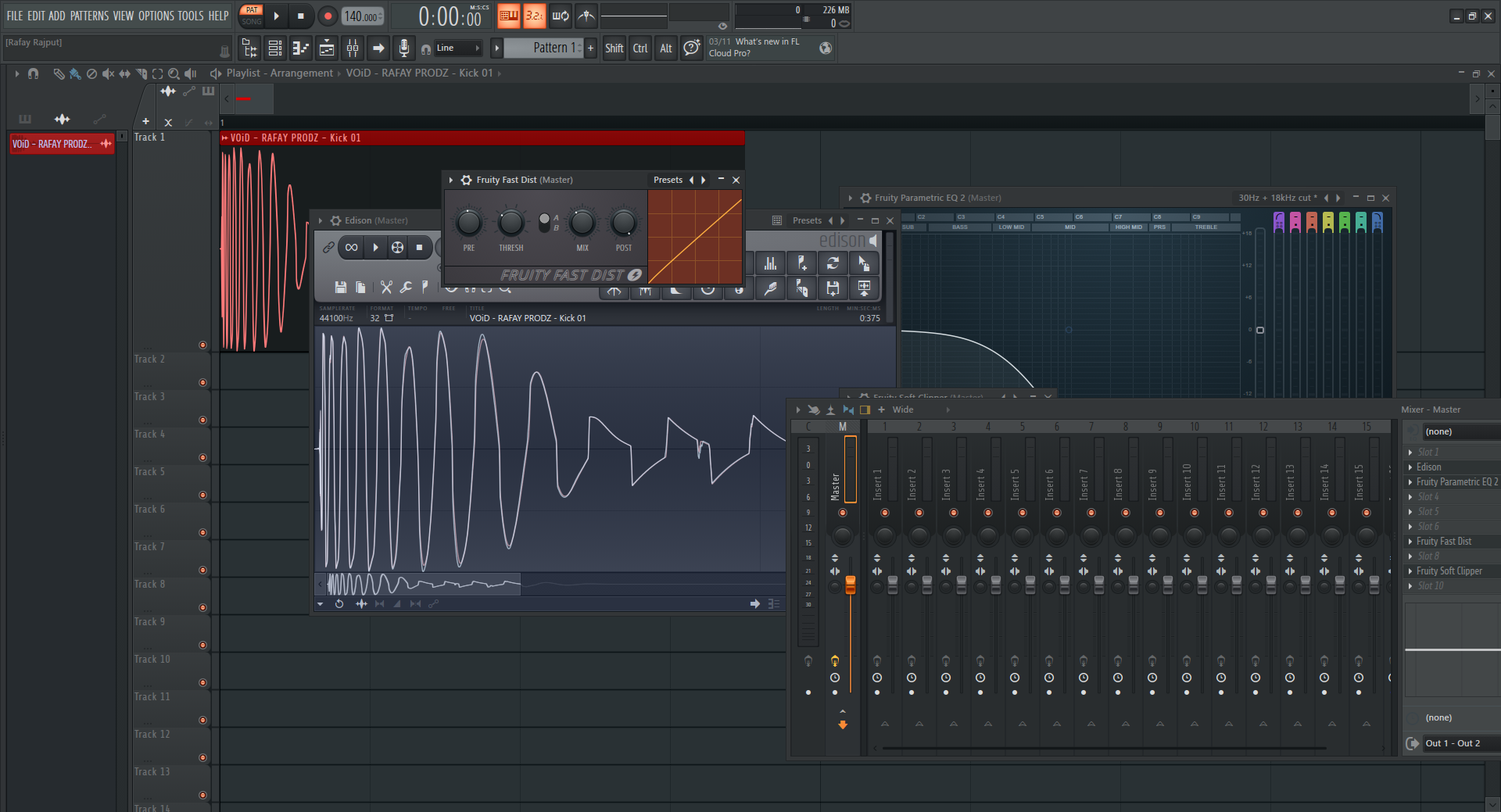Flip the A/B switch in Fruity Fast Dist
Viewport: 1501px width, 812px height.
pyautogui.click(x=545, y=222)
